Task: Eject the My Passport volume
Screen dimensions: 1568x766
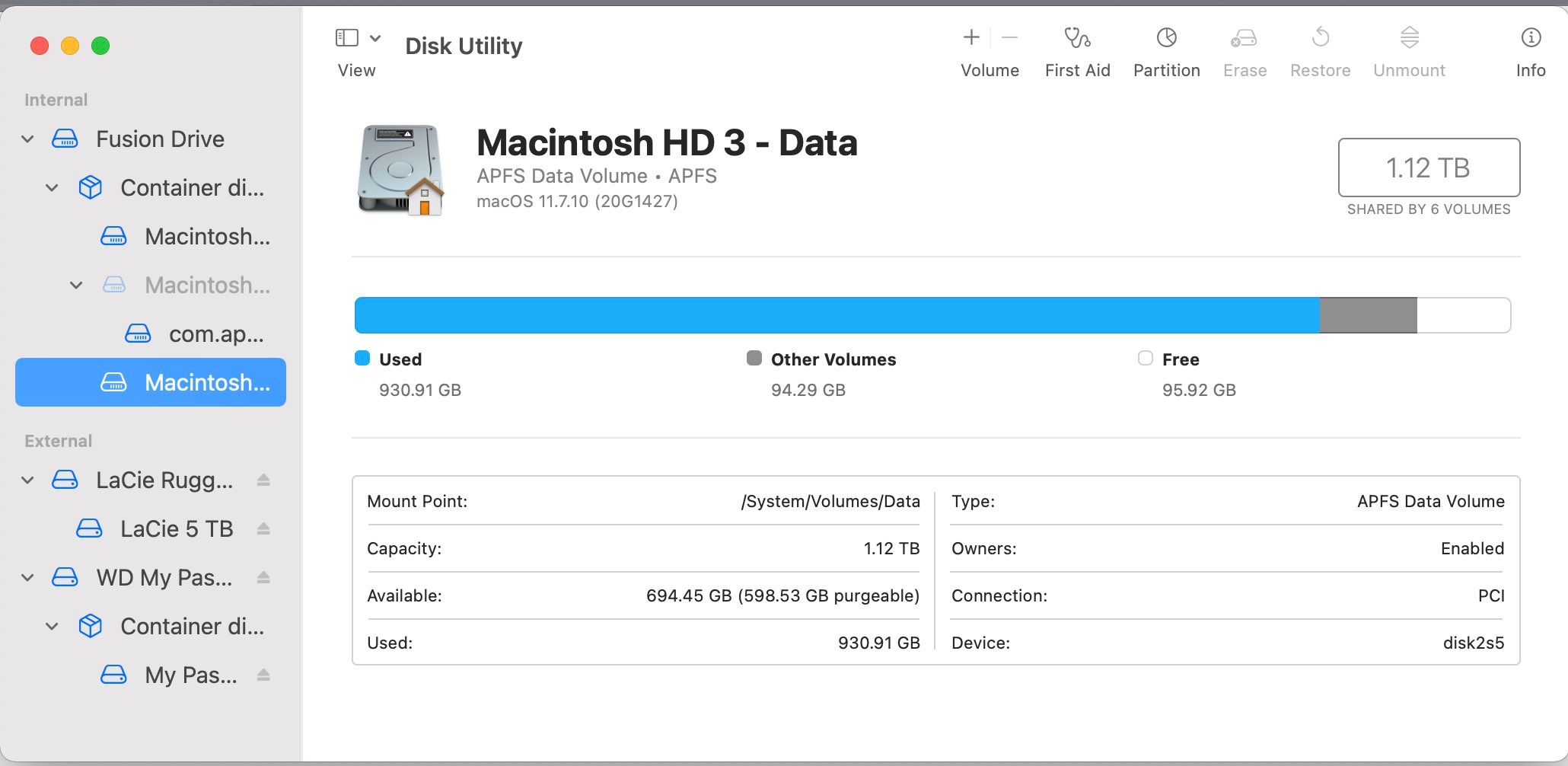Action: pyautogui.click(x=263, y=675)
